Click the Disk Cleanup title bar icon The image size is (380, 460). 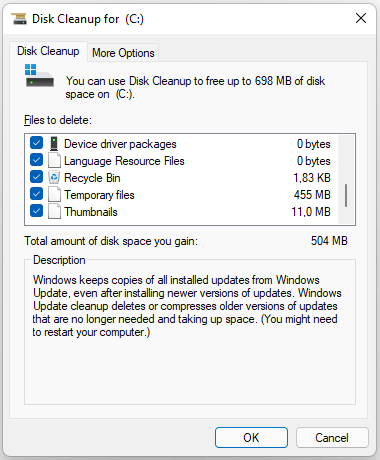19,19
